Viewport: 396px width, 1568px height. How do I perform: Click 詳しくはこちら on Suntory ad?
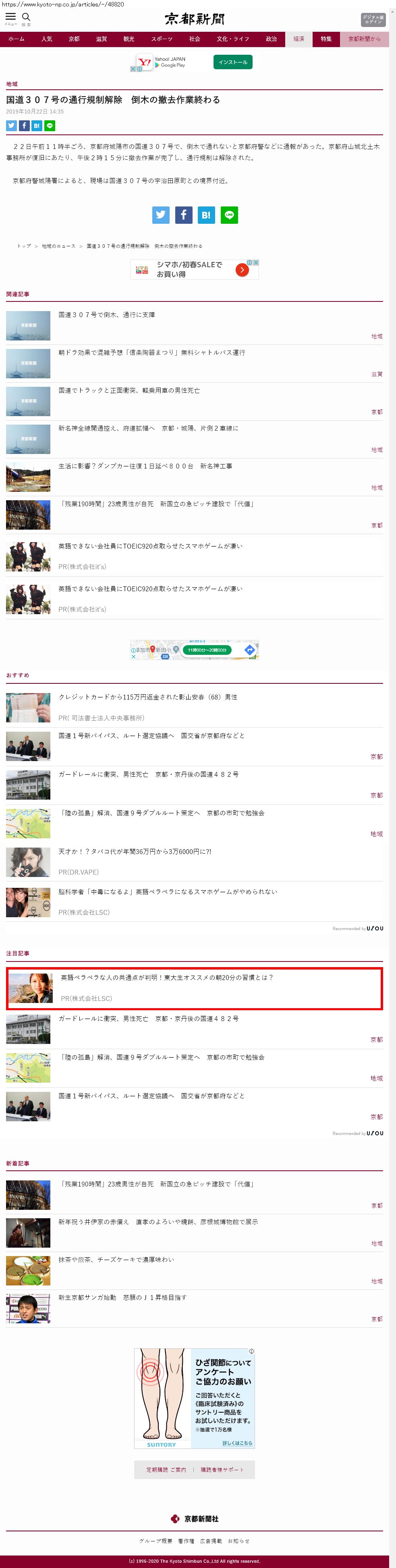click(237, 1442)
